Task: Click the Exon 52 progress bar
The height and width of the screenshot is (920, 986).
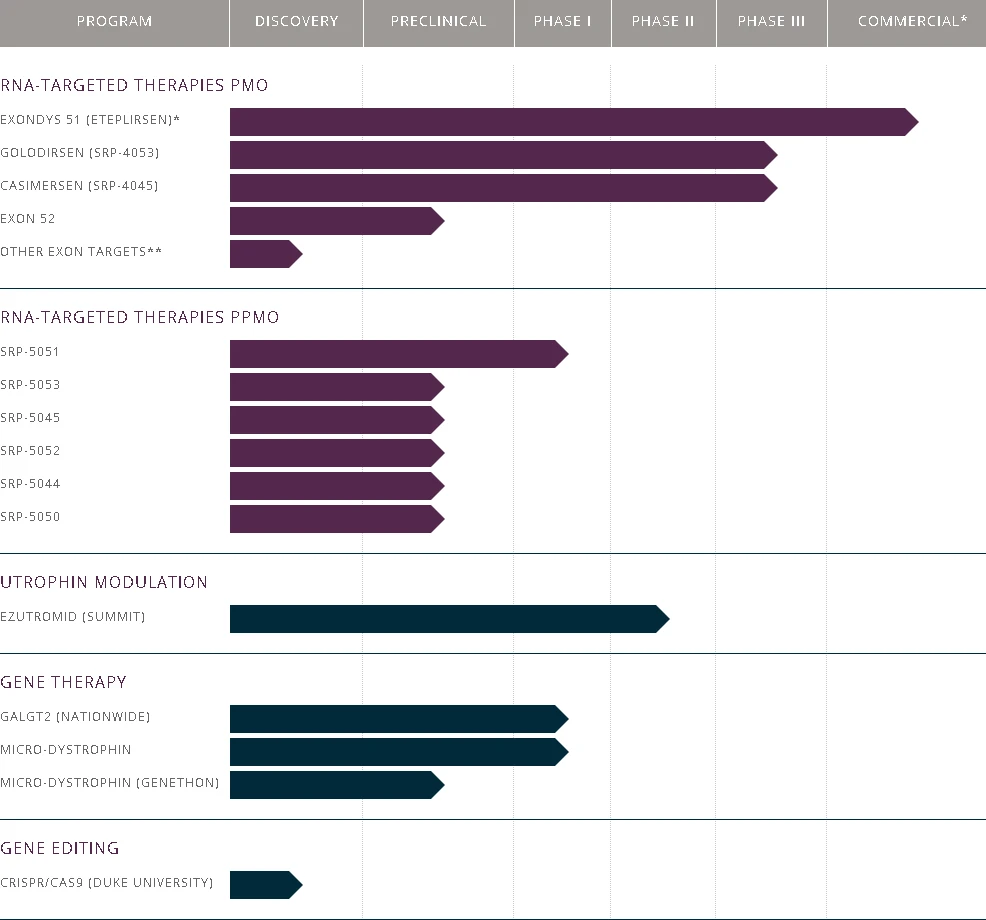Action: 337,221
